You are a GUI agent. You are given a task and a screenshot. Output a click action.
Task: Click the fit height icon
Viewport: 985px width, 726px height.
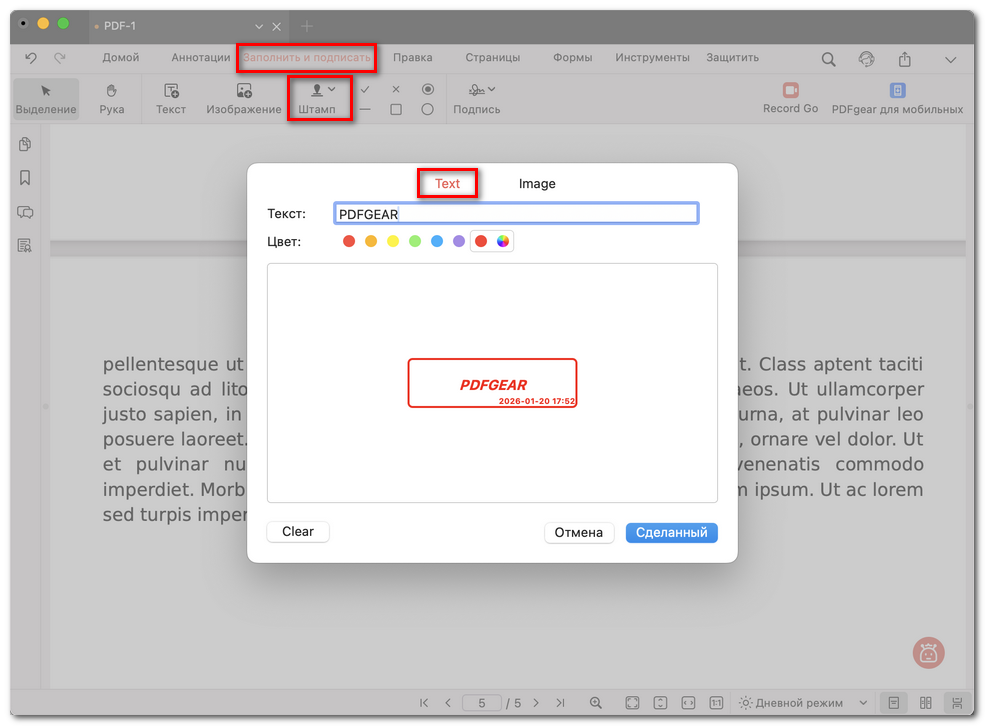point(660,703)
